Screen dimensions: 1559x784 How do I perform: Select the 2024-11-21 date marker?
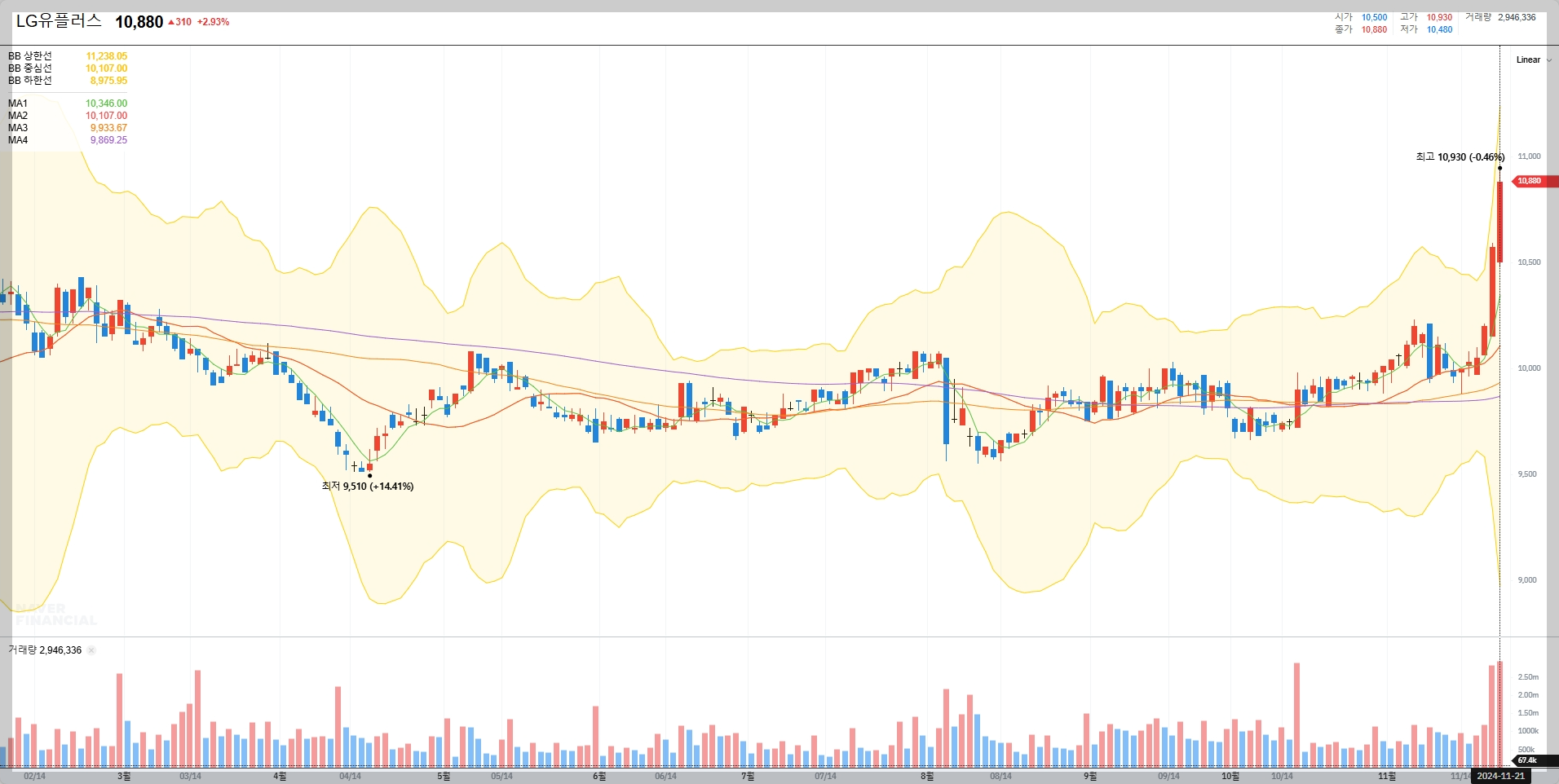pyautogui.click(x=1501, y=776)
